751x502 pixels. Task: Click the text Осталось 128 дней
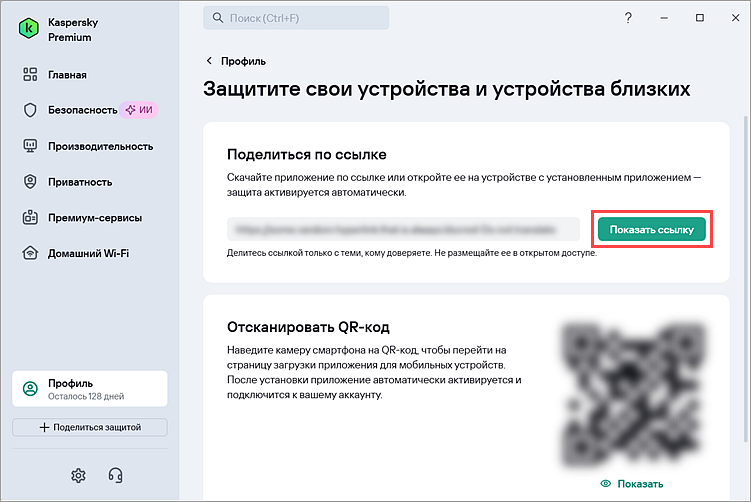pos(86,397)
